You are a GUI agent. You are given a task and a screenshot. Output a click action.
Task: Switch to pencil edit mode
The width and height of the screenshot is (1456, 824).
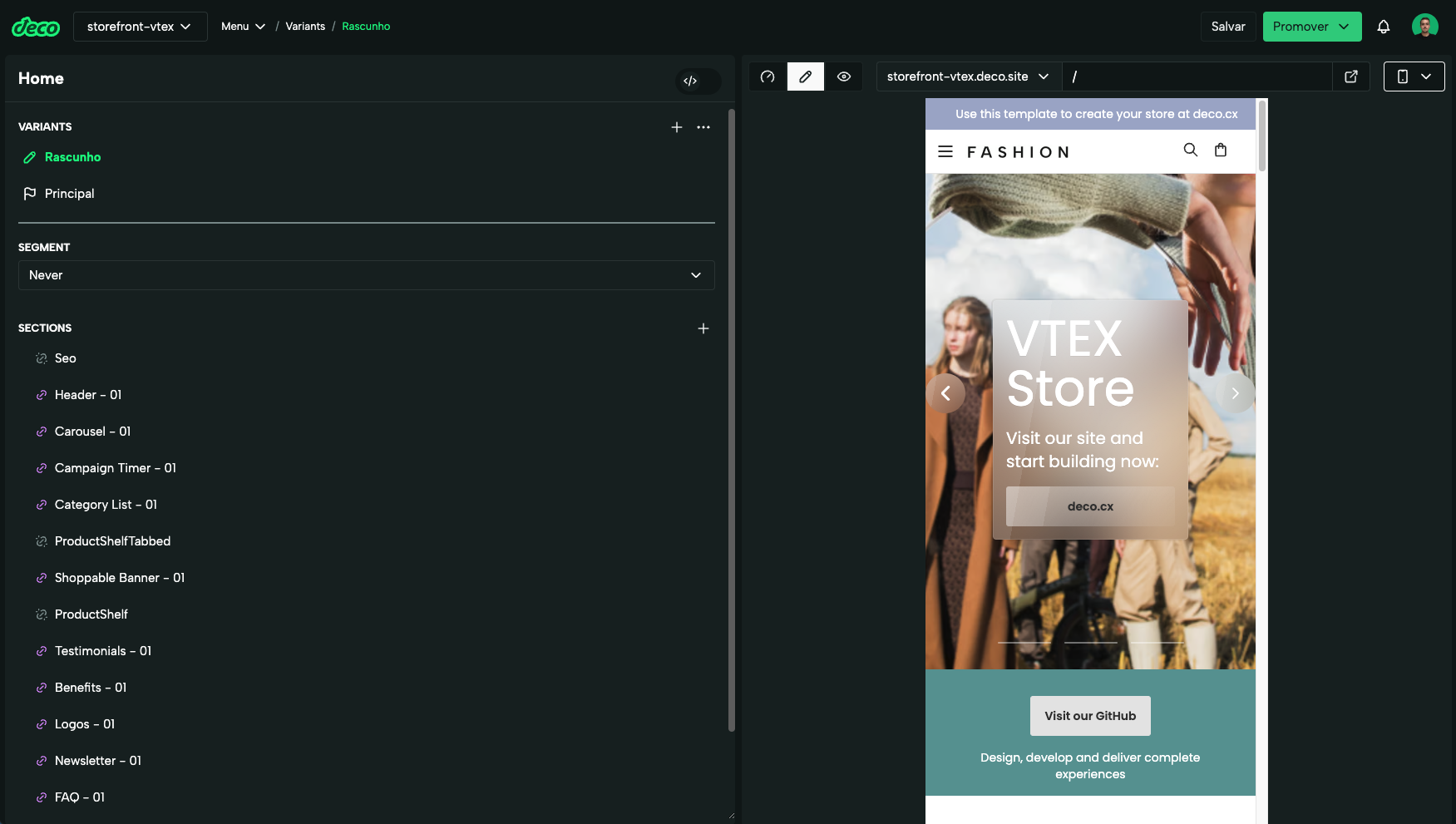click(x=806, y=76)
